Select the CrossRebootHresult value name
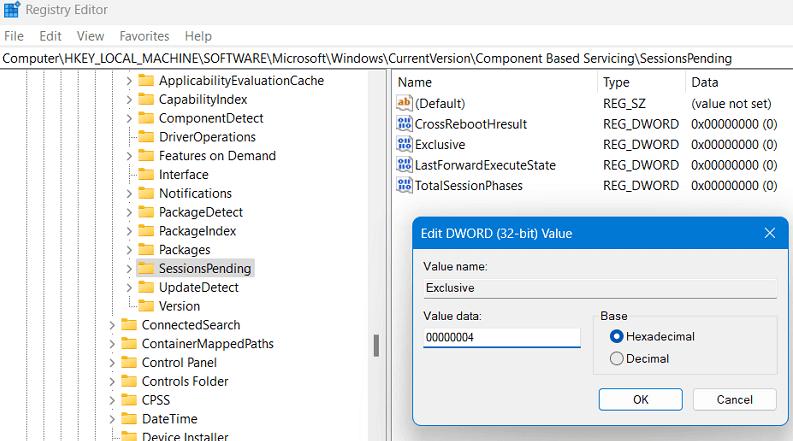Viewport: 793px width, 441px height. pos(470,124)
